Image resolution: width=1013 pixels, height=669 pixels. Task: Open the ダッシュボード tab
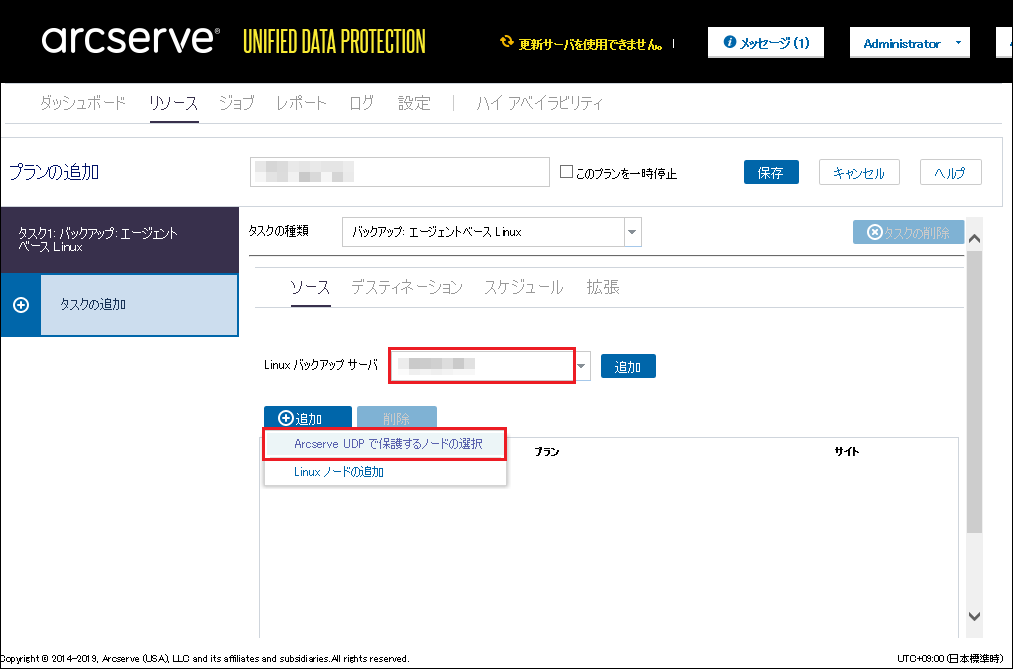83,103
